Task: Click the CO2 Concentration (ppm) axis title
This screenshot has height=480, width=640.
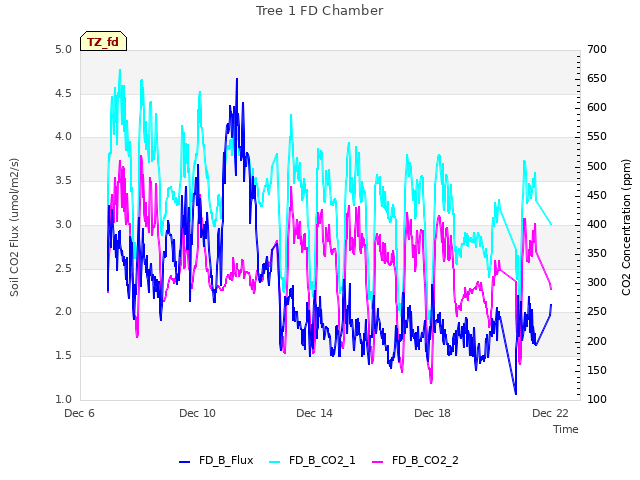Action: (626, 227)
